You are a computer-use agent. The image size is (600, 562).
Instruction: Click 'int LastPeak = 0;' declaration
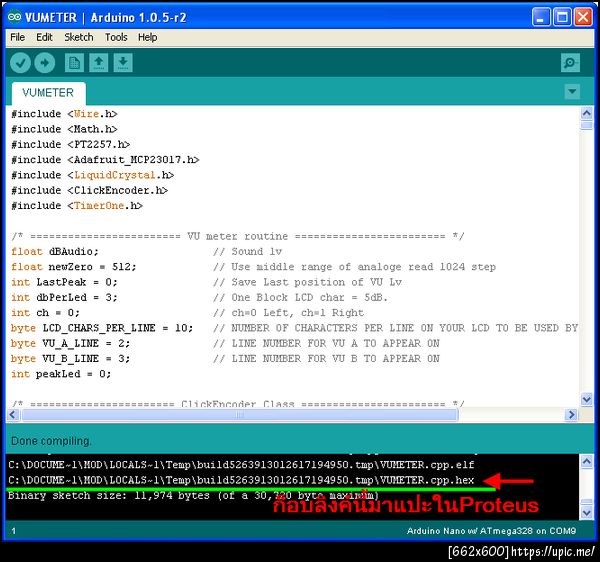(x=64, y=282)
